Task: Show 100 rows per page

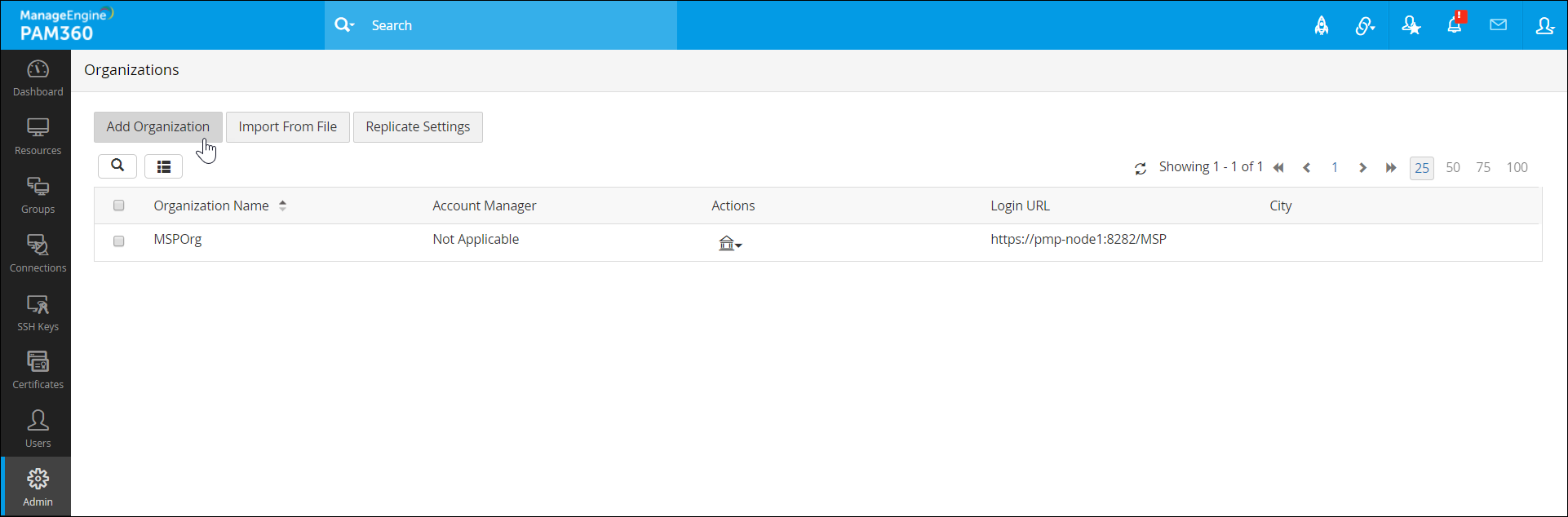Action: click(x=1517, y=167)
